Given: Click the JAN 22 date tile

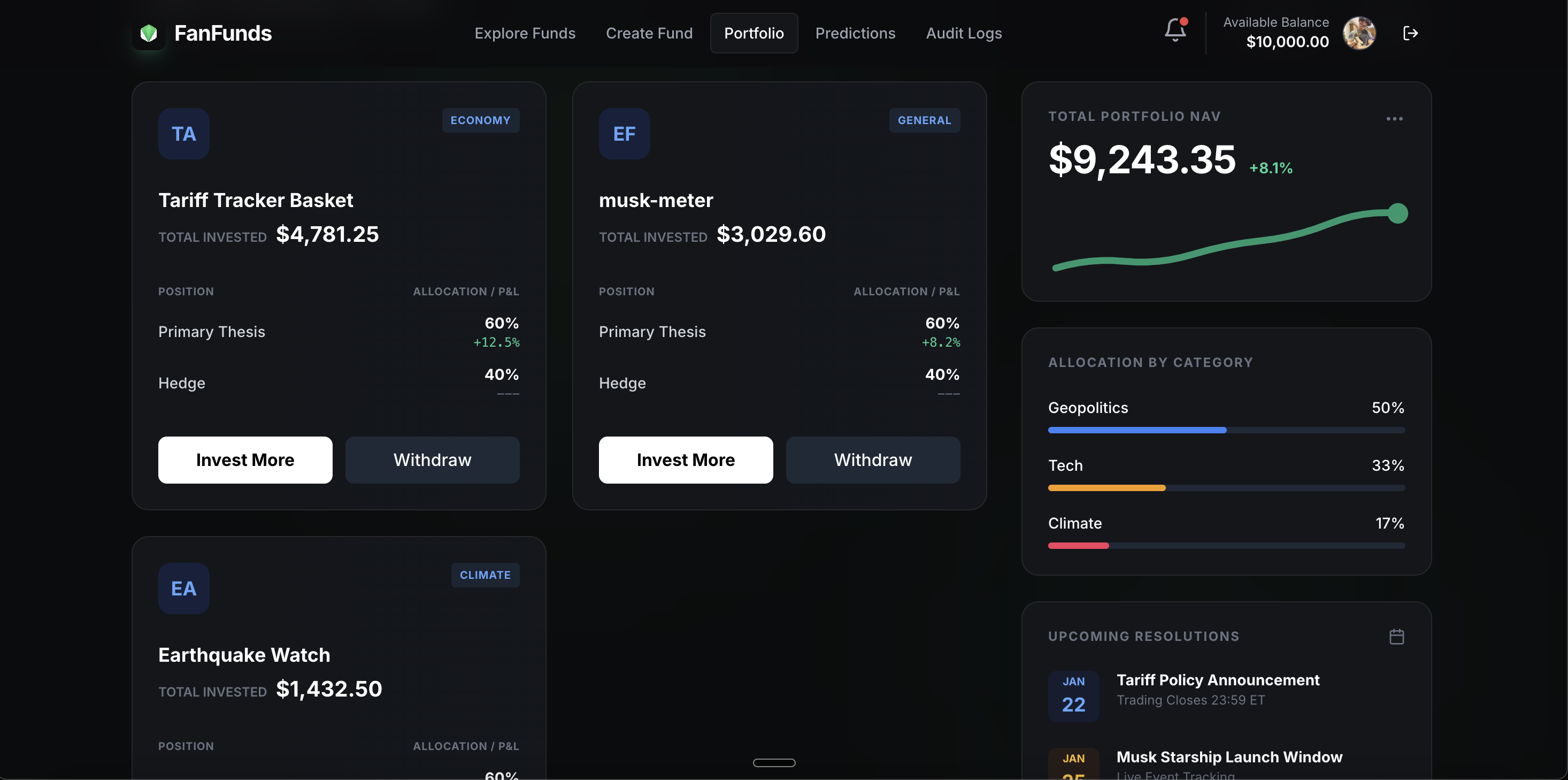Looking at the screenshot, I should (x=1073, y=696).
